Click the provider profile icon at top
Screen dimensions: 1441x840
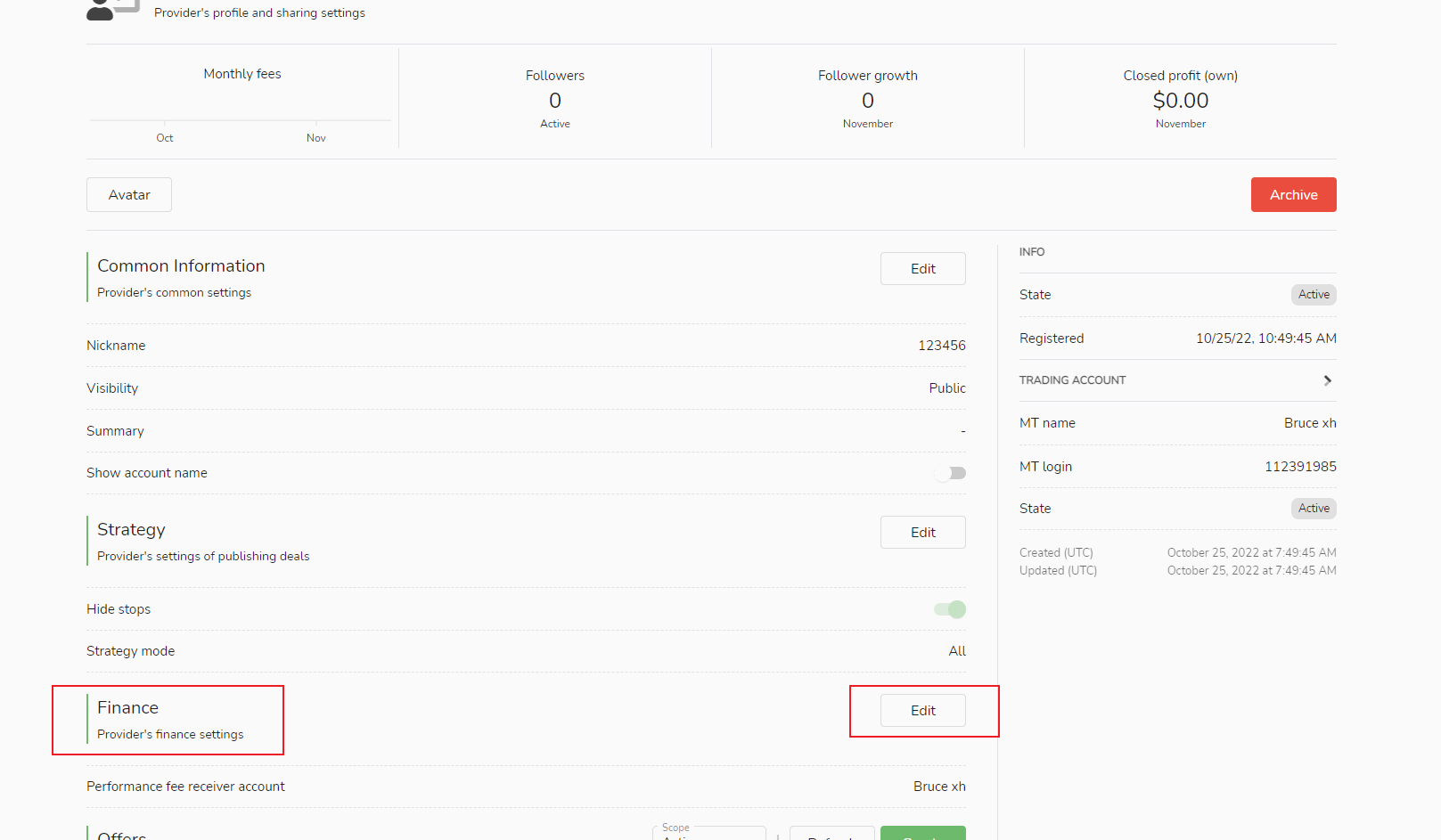pyautogui.click(x=111, y=9)
